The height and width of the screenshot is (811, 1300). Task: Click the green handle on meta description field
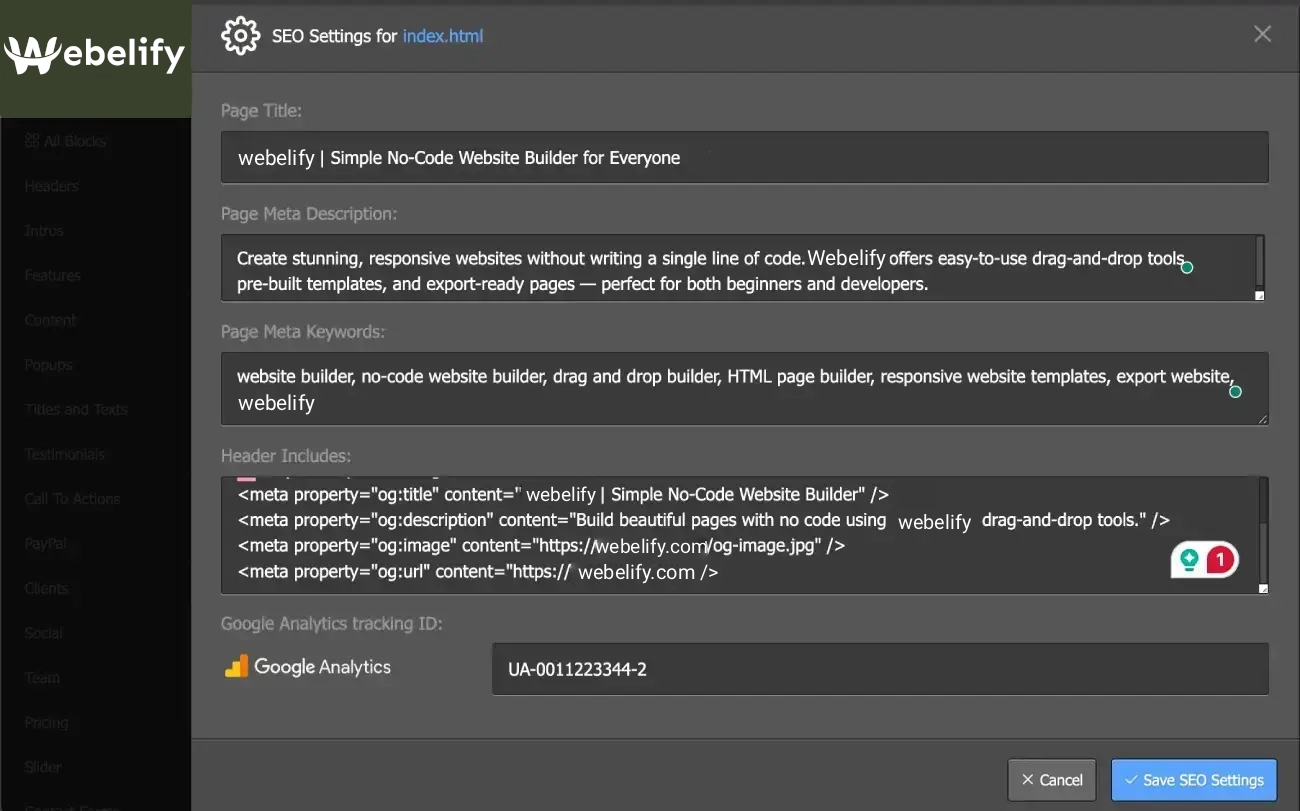click(x=1187, y=267)
